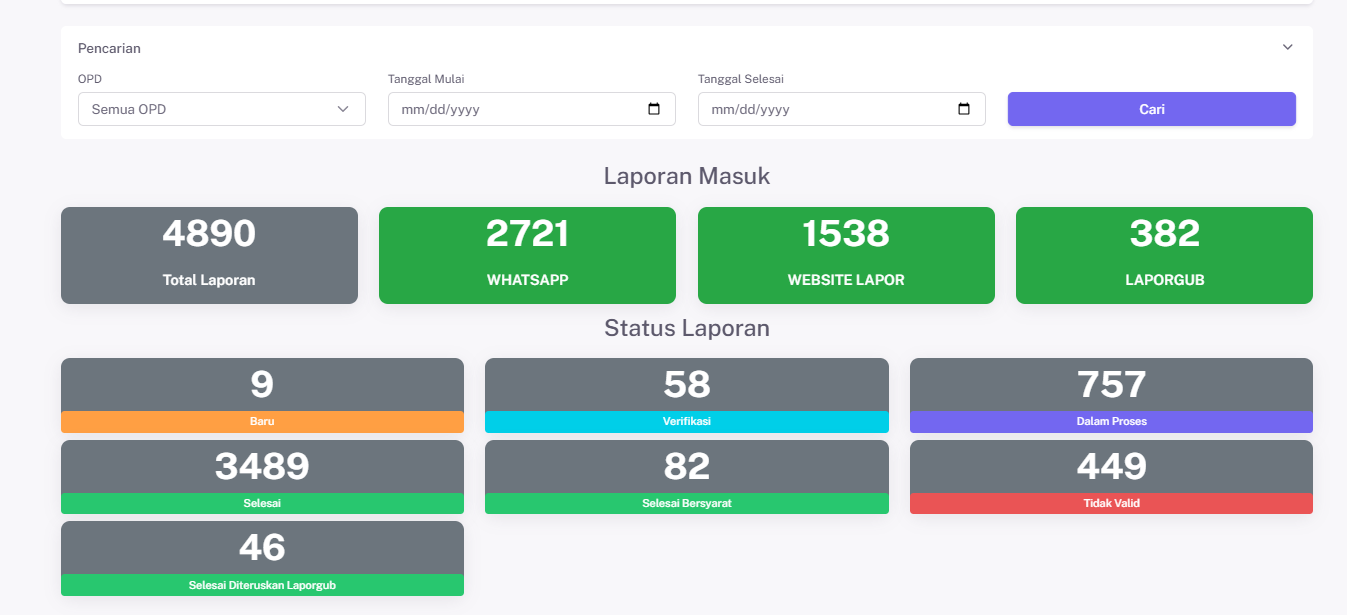
Task: Click the Laporan Masuk heading
Action: coord(687,176)
